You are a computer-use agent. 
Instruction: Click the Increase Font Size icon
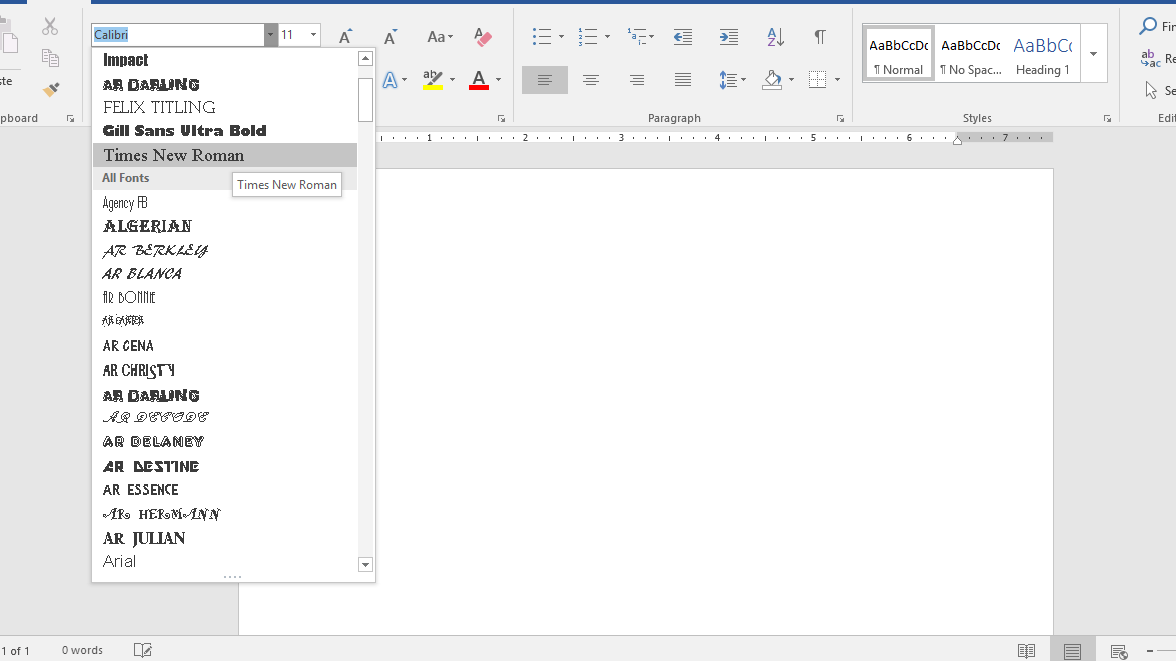[344, 35]
